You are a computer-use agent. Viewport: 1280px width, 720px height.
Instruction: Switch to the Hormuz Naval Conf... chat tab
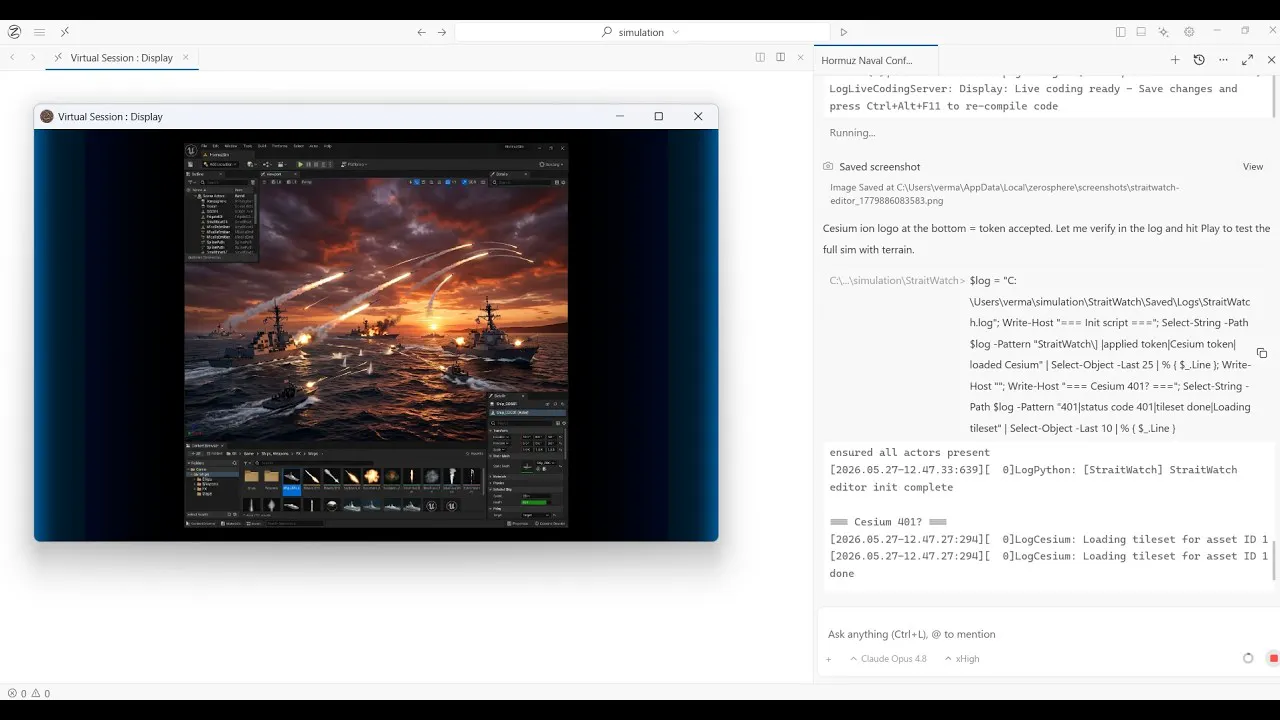pyautogui.click(x=867, y=60)
